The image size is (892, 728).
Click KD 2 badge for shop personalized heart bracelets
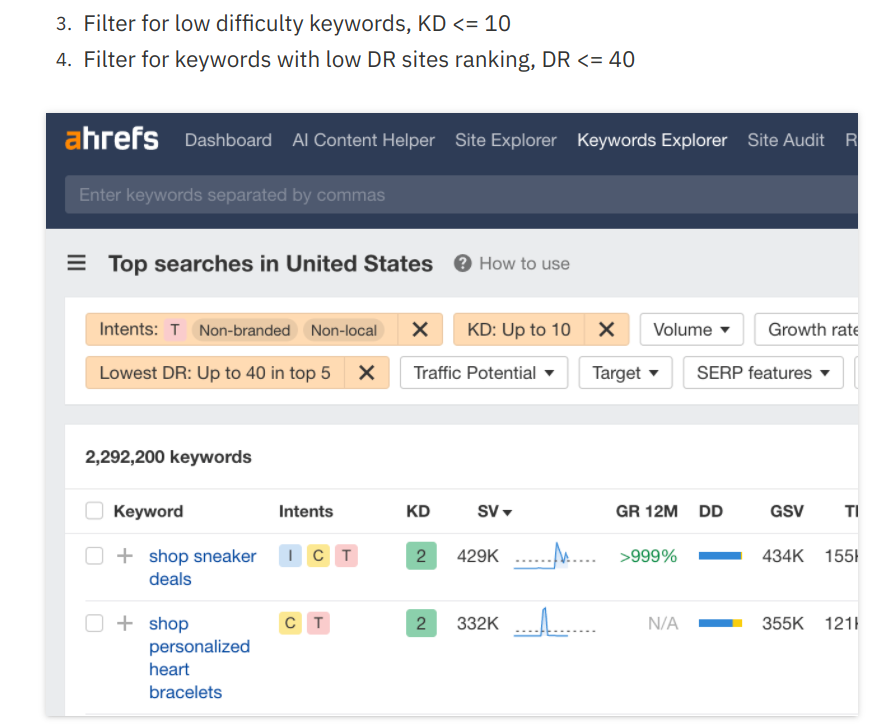421,623
